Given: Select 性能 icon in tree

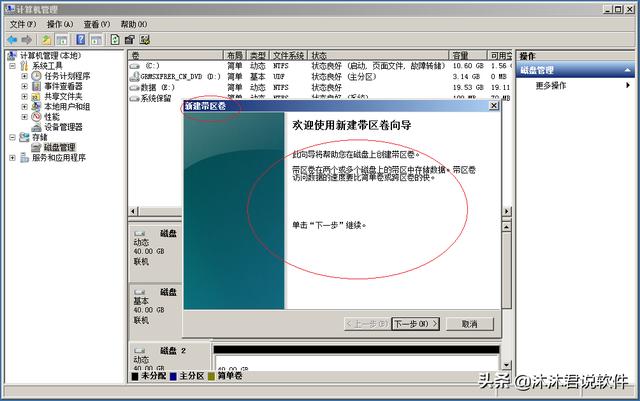Looking at the screenshot, I should coord(36,117).
